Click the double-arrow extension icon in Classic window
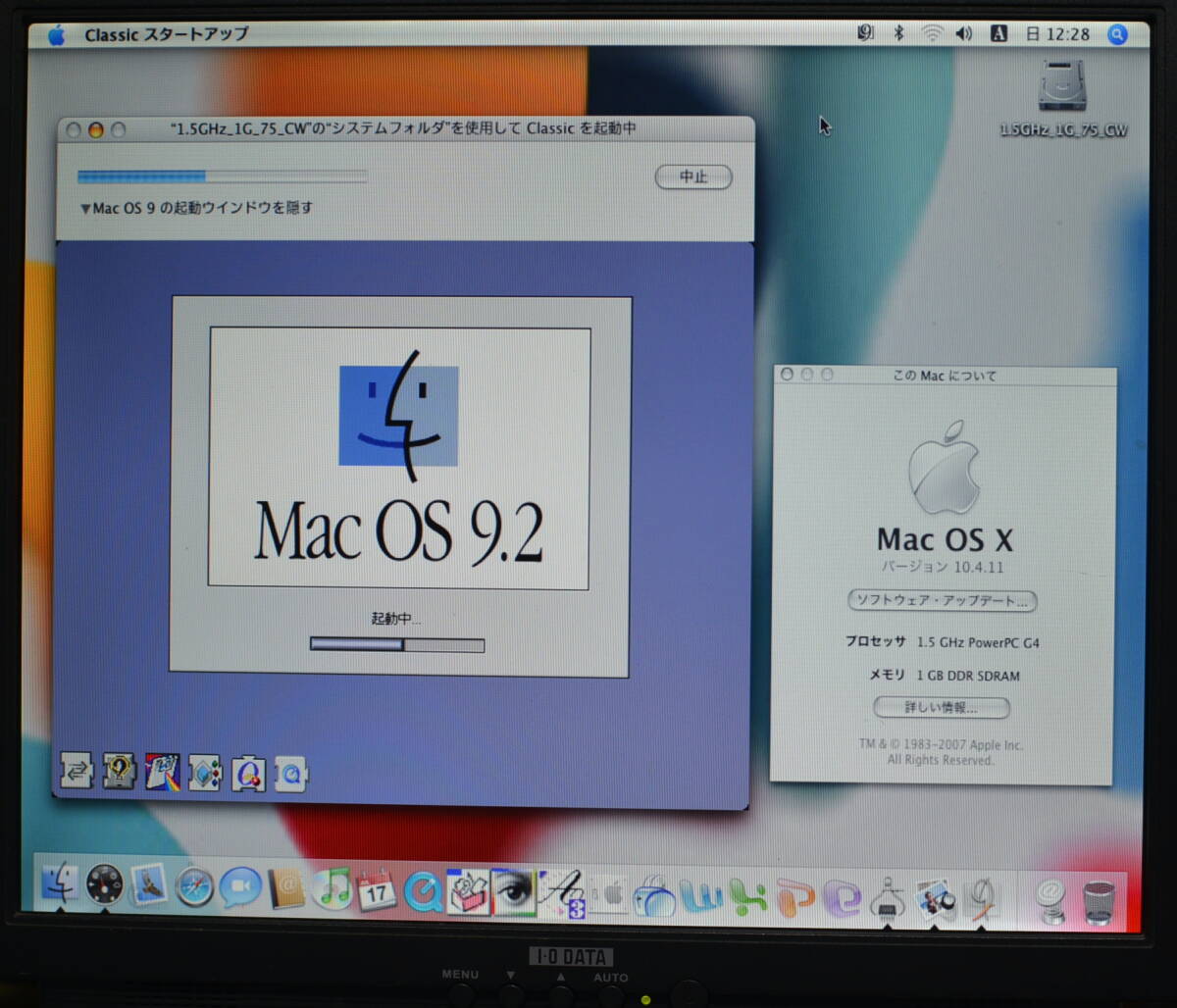Viewport: 1177px width, 1008px height. tap(77, 771)
